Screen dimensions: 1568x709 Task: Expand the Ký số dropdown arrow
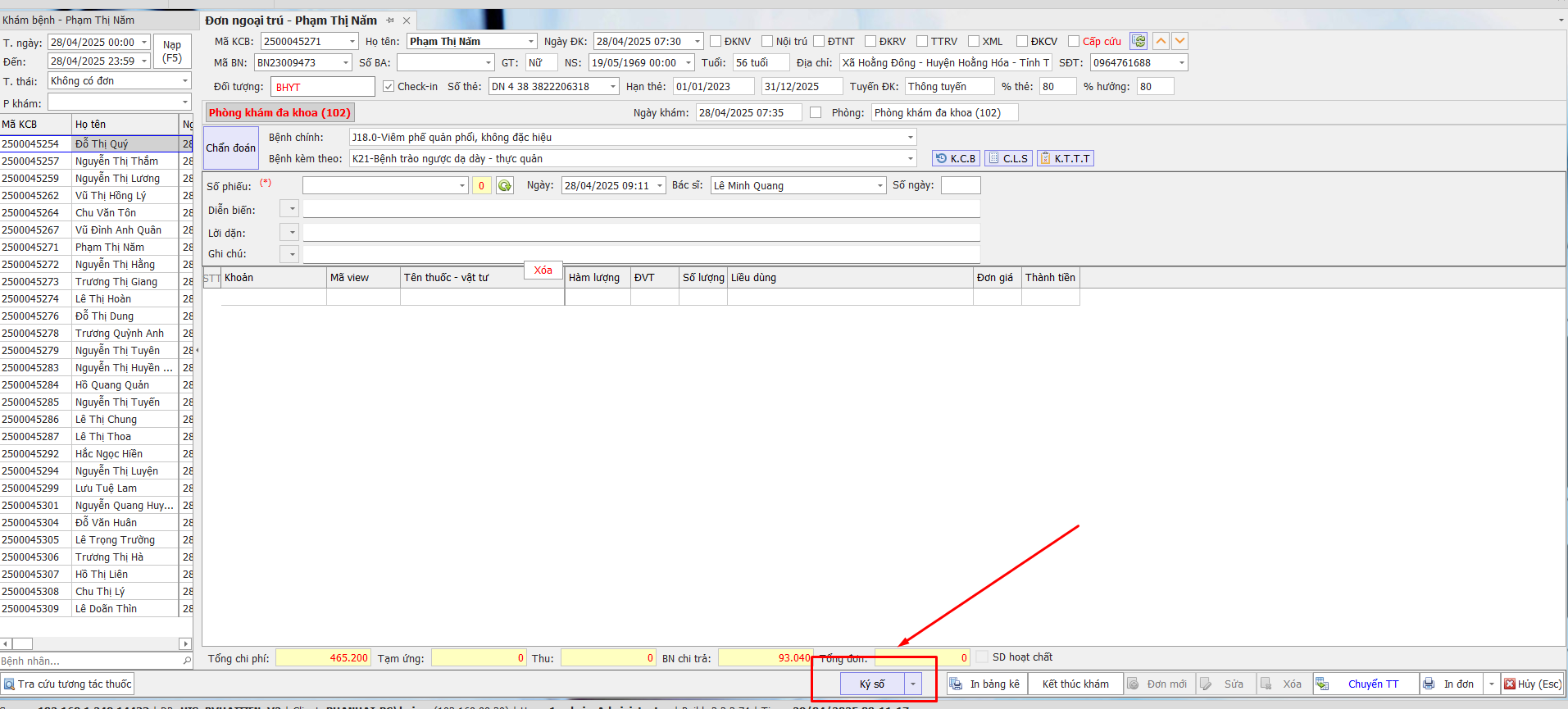[x=913, y=684]
